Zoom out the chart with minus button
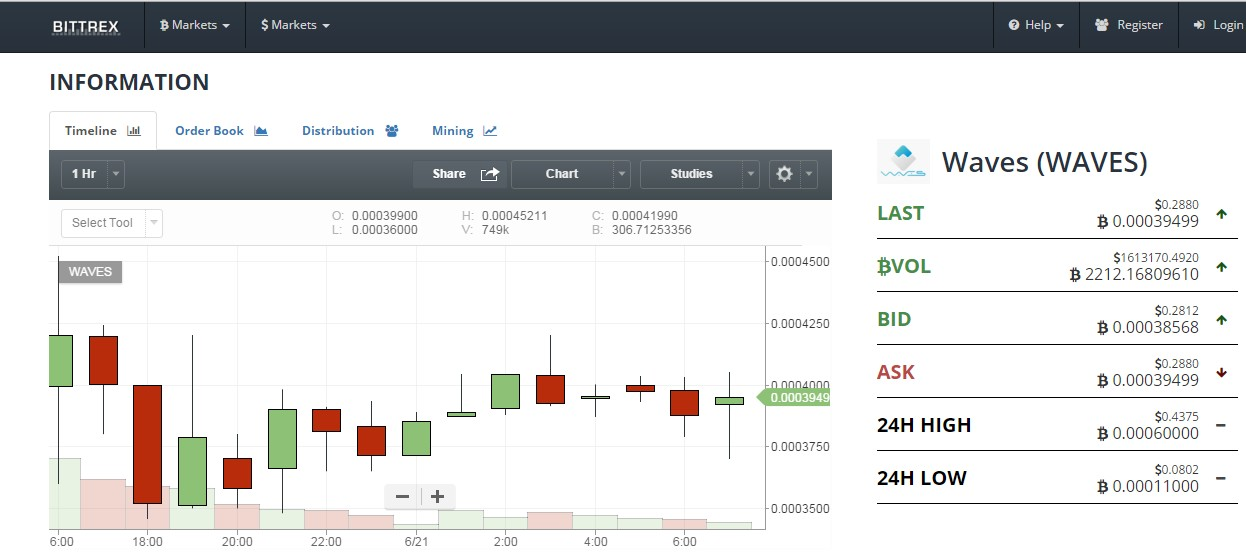 click(x=403, y=496)
